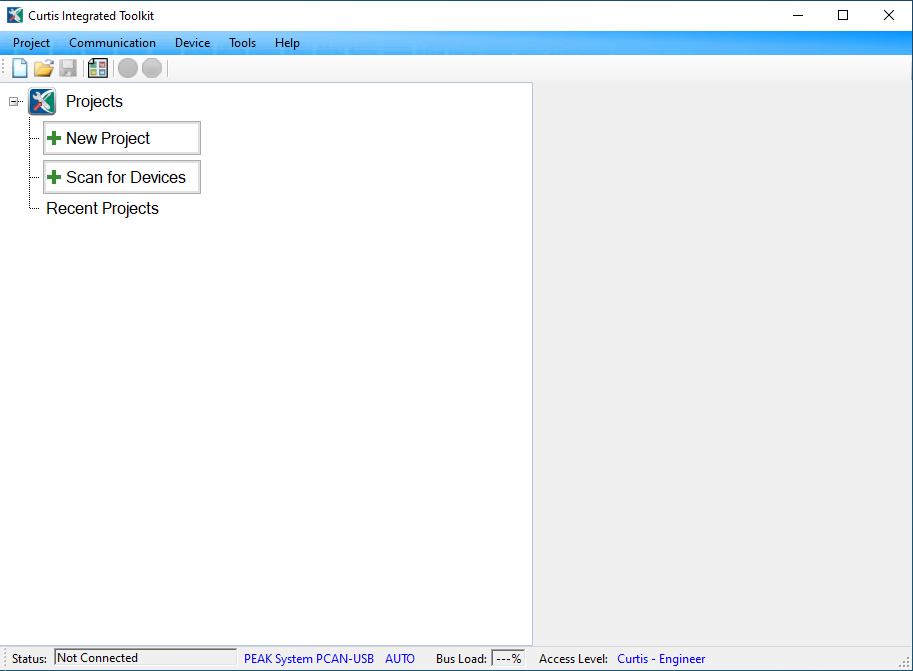Click the Projects tree root icon
913x671 pixels.
click(x=43, y=101)
